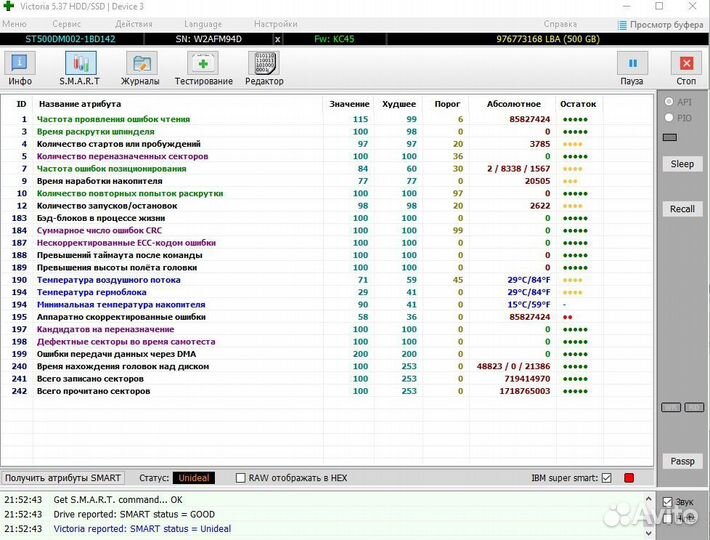The height and width of the screenshot is (540, 710).
Task: Click the Получить атрибуты SMART button
Action: point(65,478)
